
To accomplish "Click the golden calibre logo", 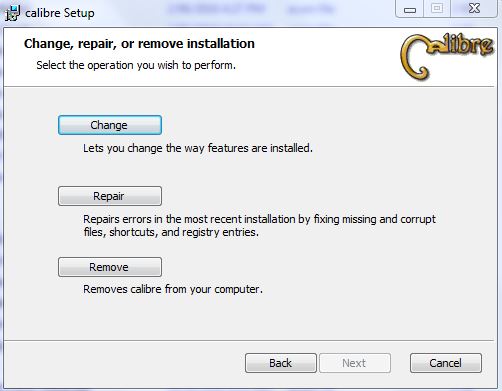I will (x=447, y=56).
